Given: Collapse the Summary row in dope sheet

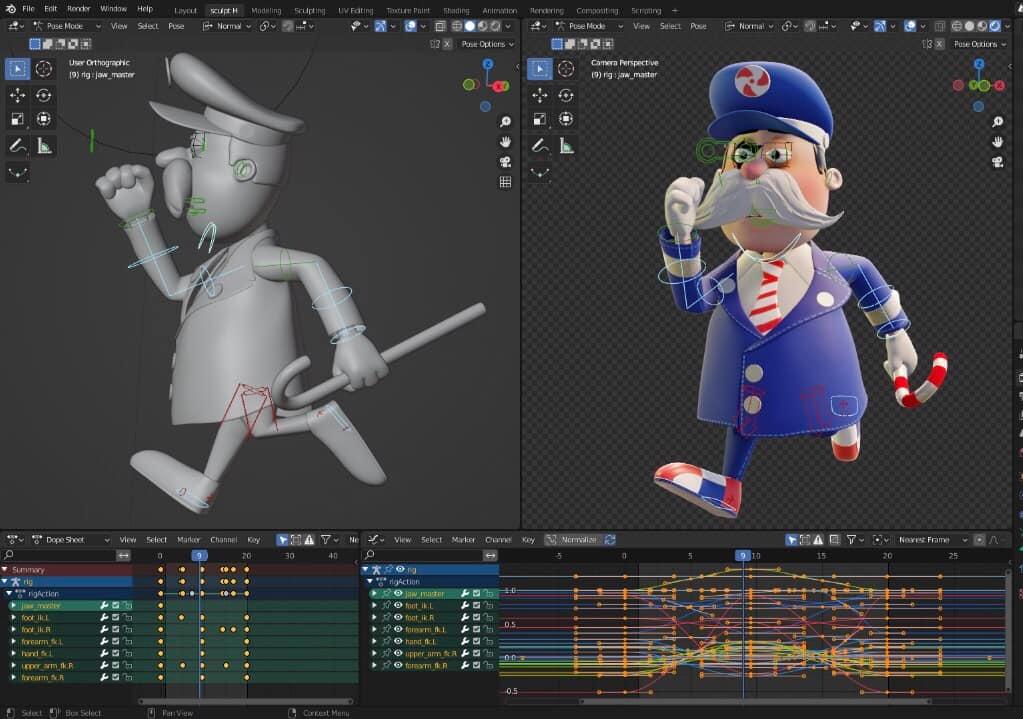Looking at the screenshot, I should pyautogui.click(x=5, y=570).
